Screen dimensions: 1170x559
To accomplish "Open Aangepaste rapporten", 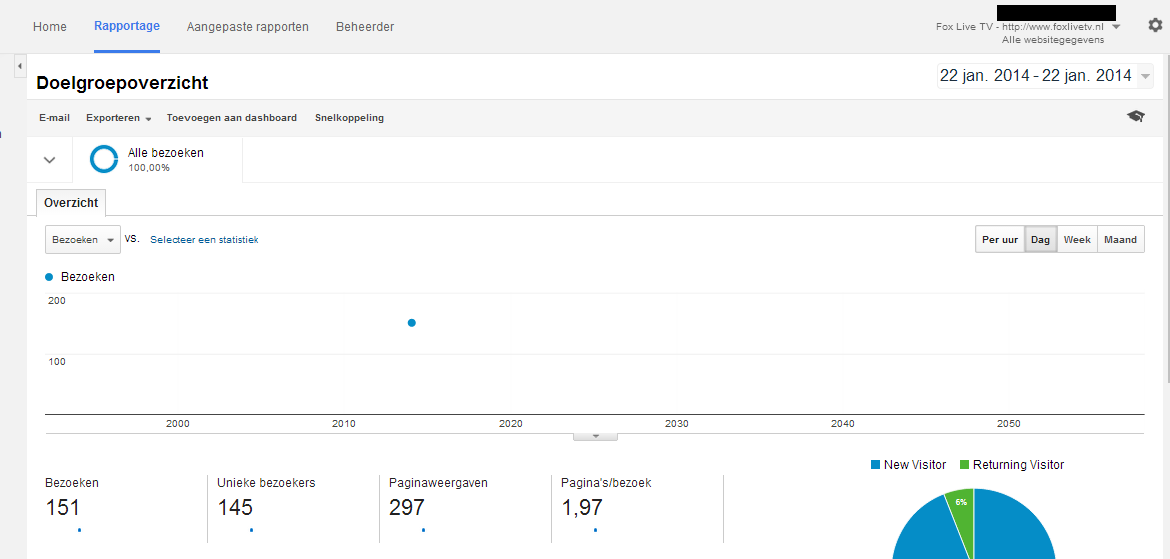I will click(x=248, y=27).
